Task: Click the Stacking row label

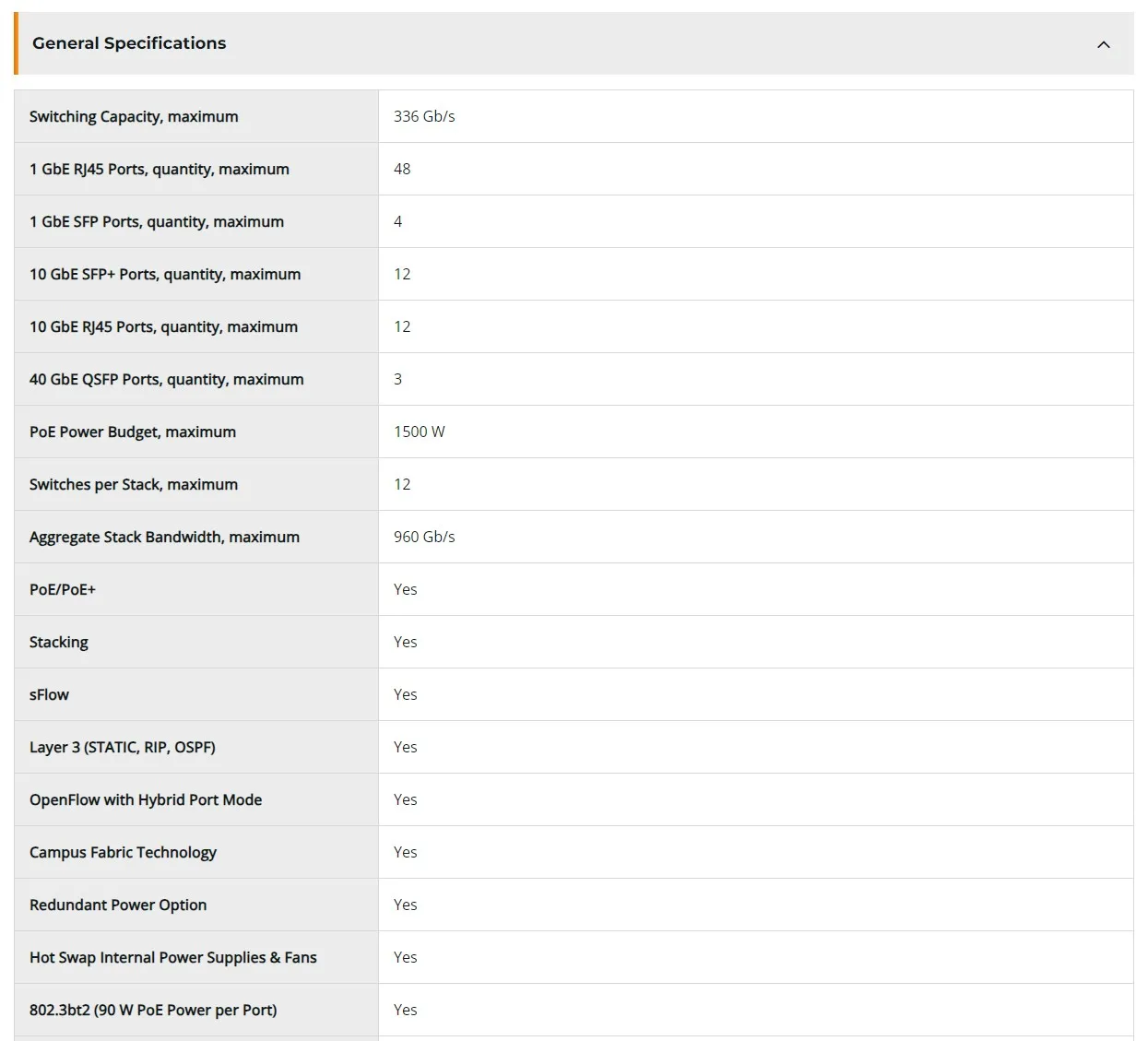Action: [59, 642]
